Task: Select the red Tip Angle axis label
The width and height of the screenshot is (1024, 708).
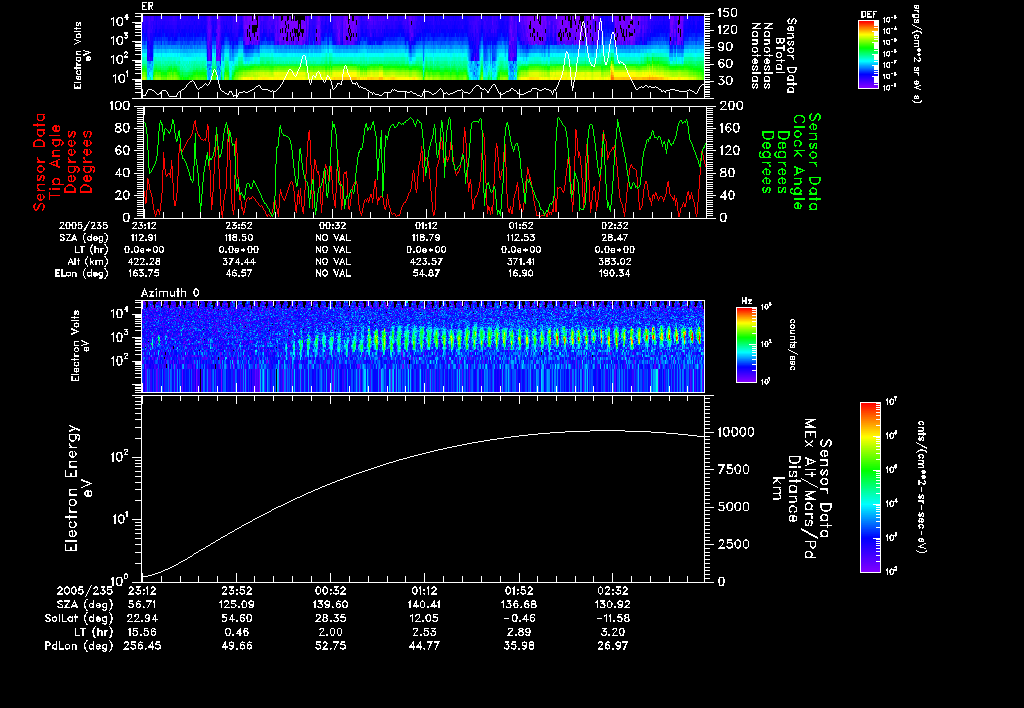Action: click(x=59, y=160)
